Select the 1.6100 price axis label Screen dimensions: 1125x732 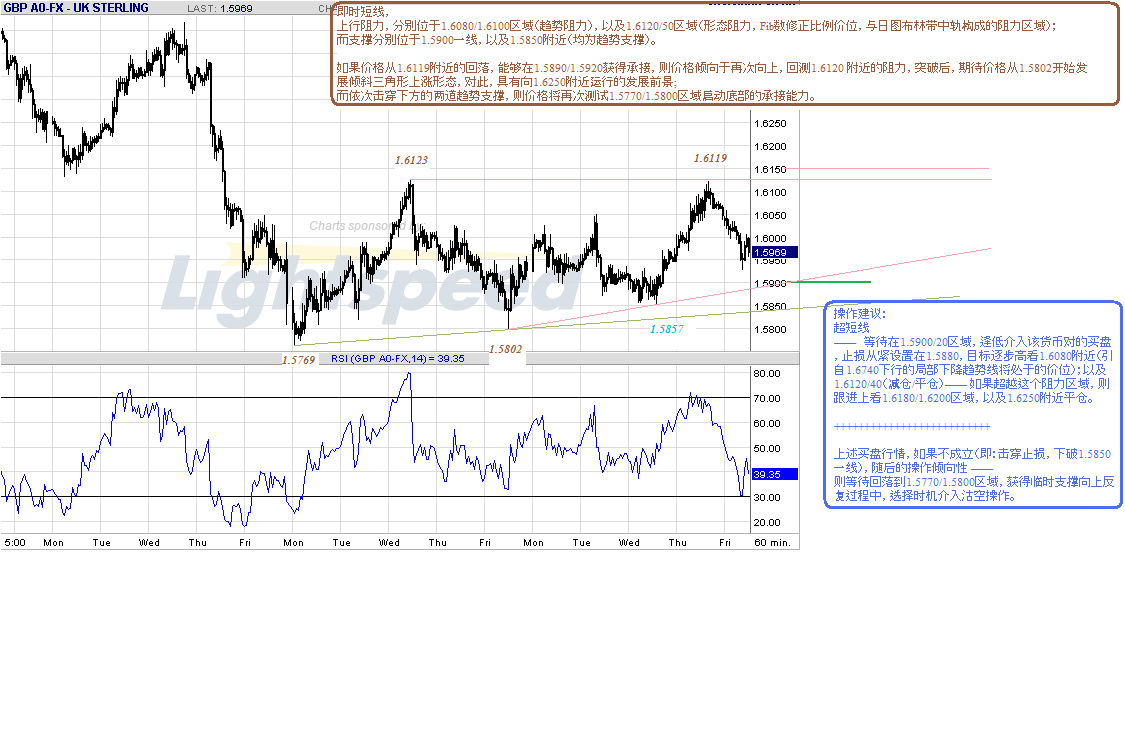point(770,192)
